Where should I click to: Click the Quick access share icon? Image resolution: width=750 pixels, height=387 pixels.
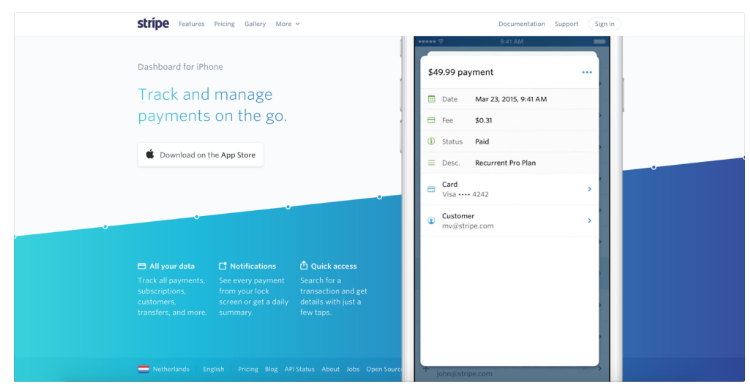(304, 265)
